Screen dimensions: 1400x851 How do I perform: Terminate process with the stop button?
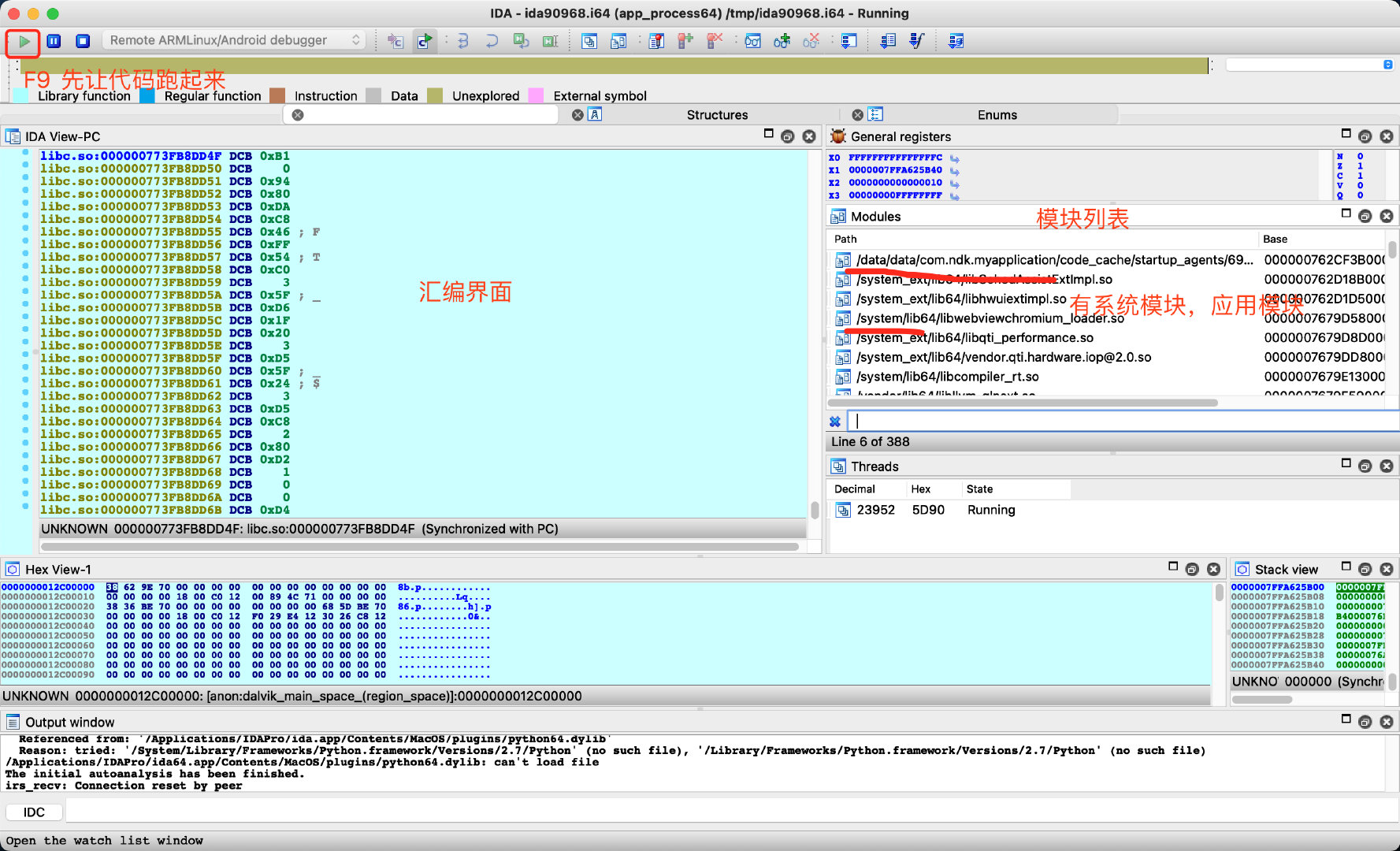click(x=83, y=41)
